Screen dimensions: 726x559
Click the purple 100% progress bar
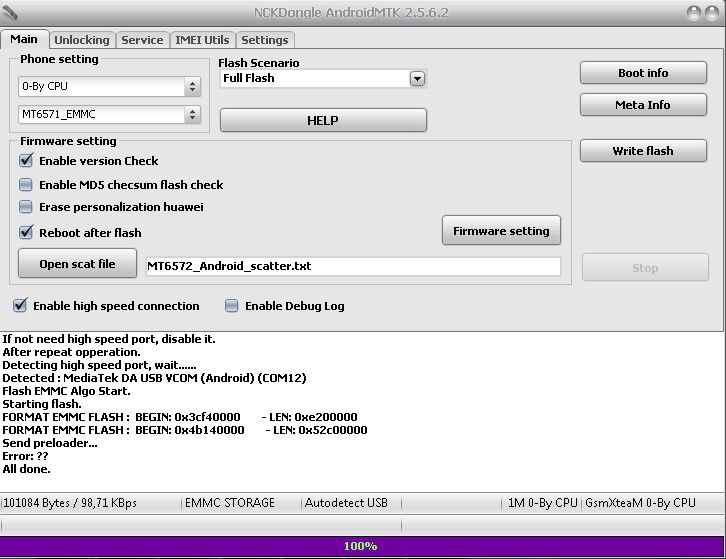point(362,546)
